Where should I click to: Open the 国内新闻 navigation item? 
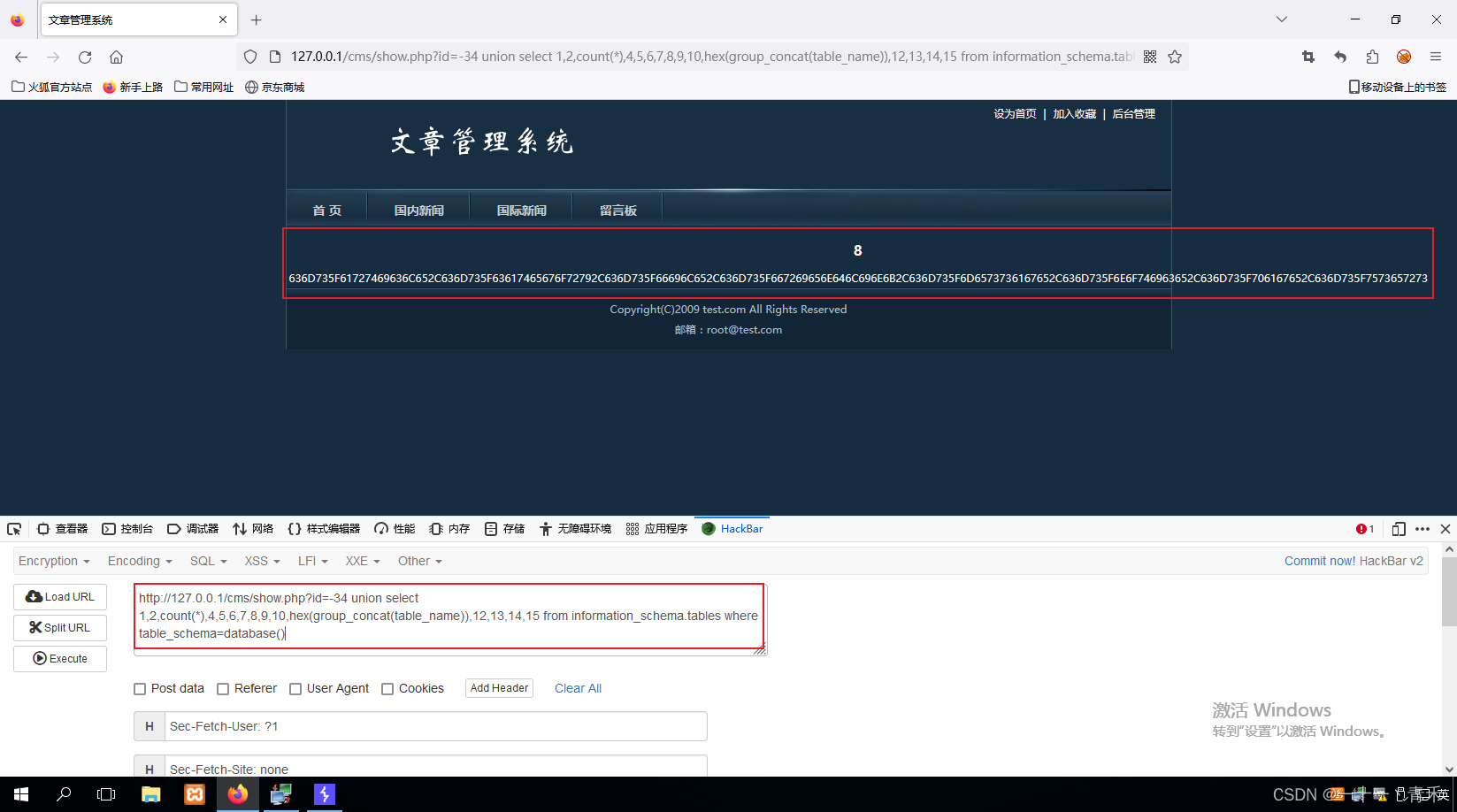pyautogui.click(x=418, y=211)
